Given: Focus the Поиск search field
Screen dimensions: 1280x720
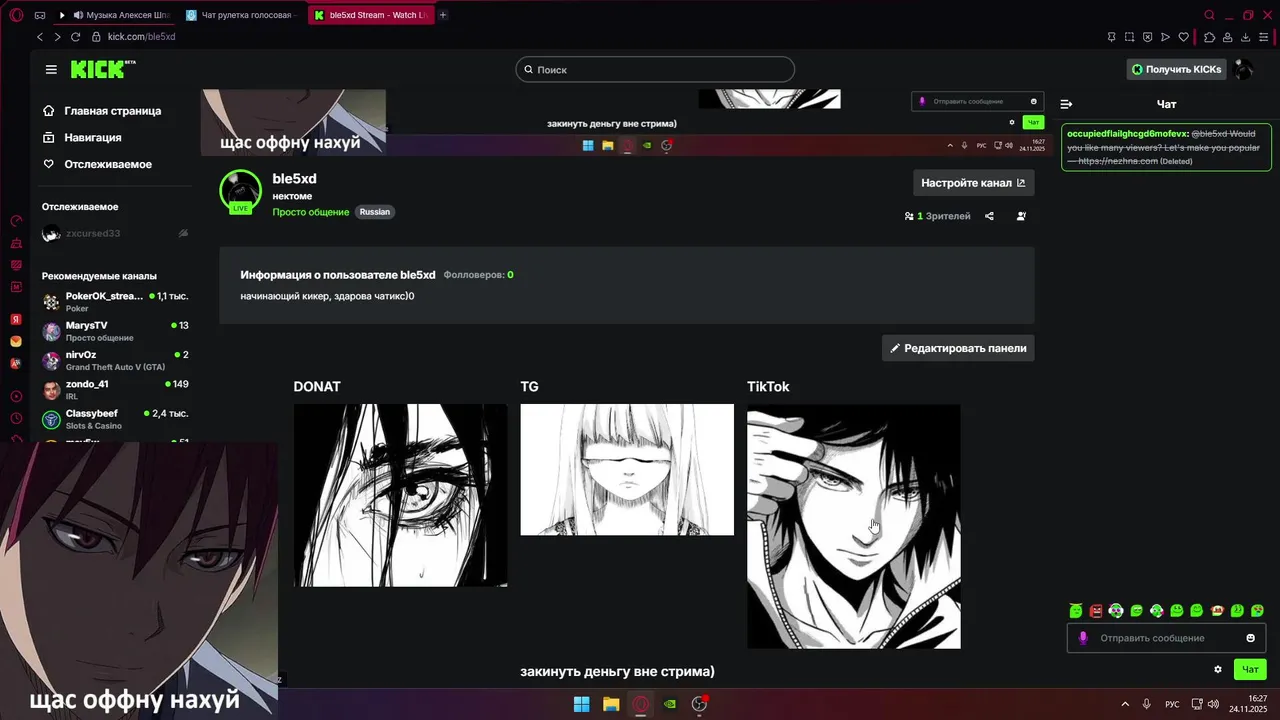Looking at the screenshot, I should tap(655, 70).
